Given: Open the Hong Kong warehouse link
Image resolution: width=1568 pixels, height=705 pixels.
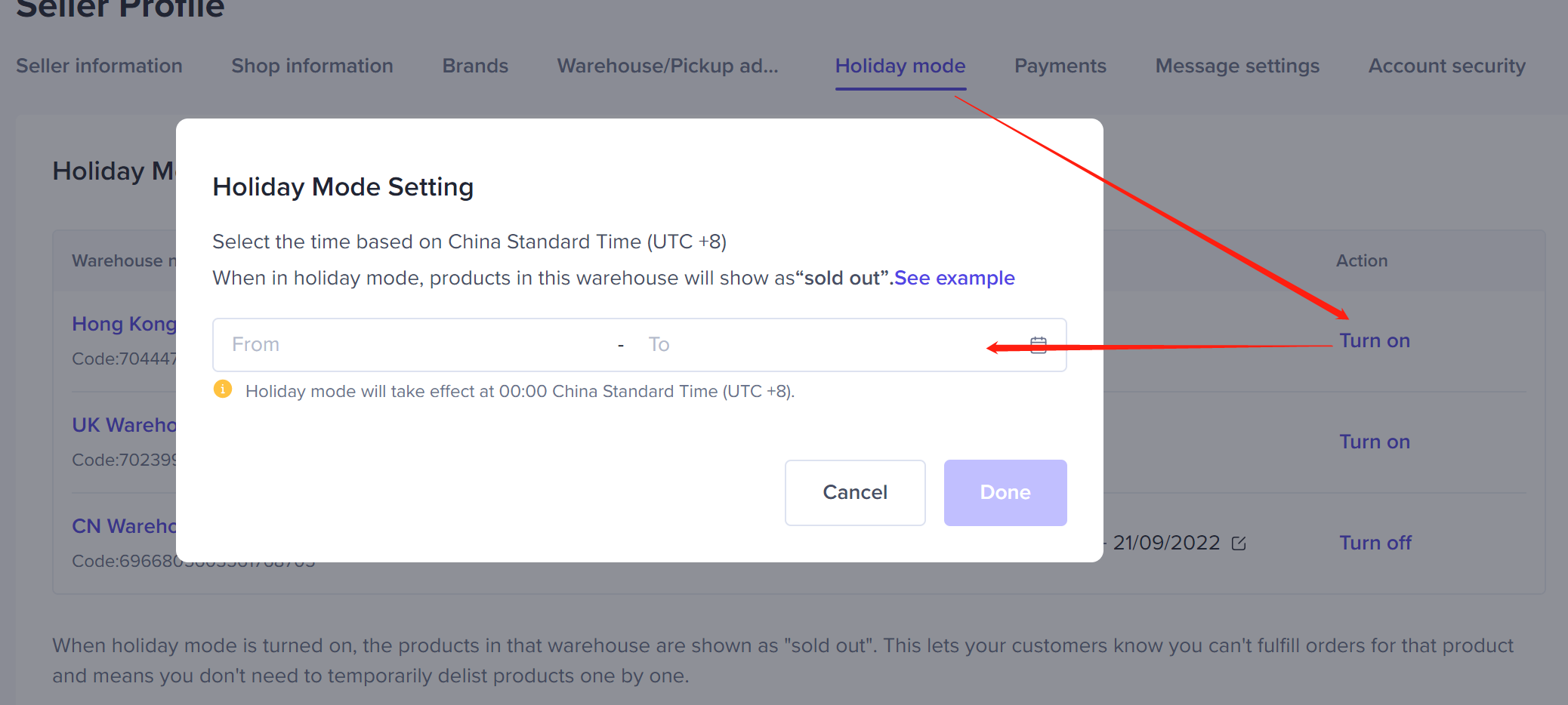Looking at the screenshot, I should pos(124,325).
